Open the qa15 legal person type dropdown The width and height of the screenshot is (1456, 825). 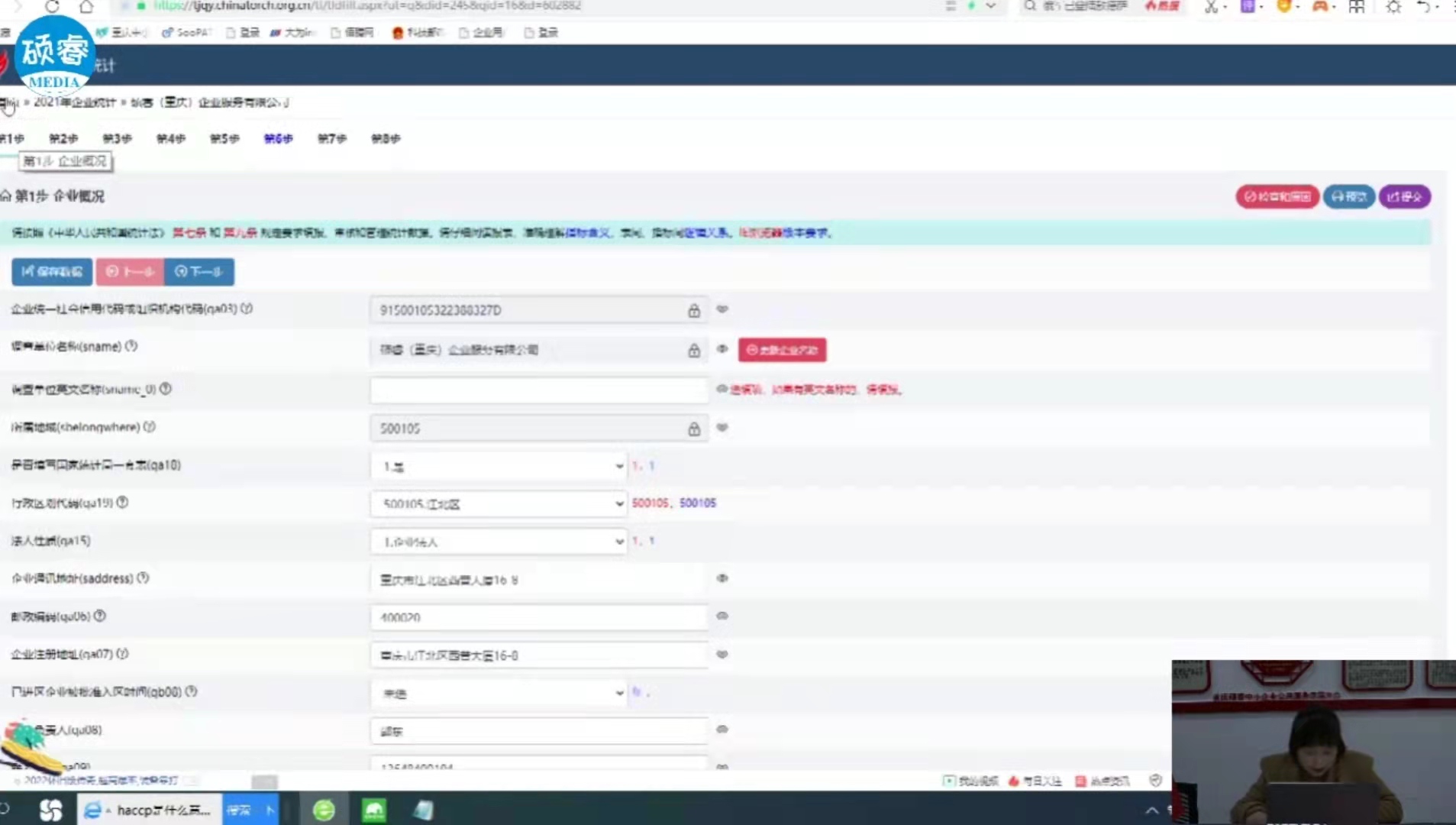[x=499, y=542]
